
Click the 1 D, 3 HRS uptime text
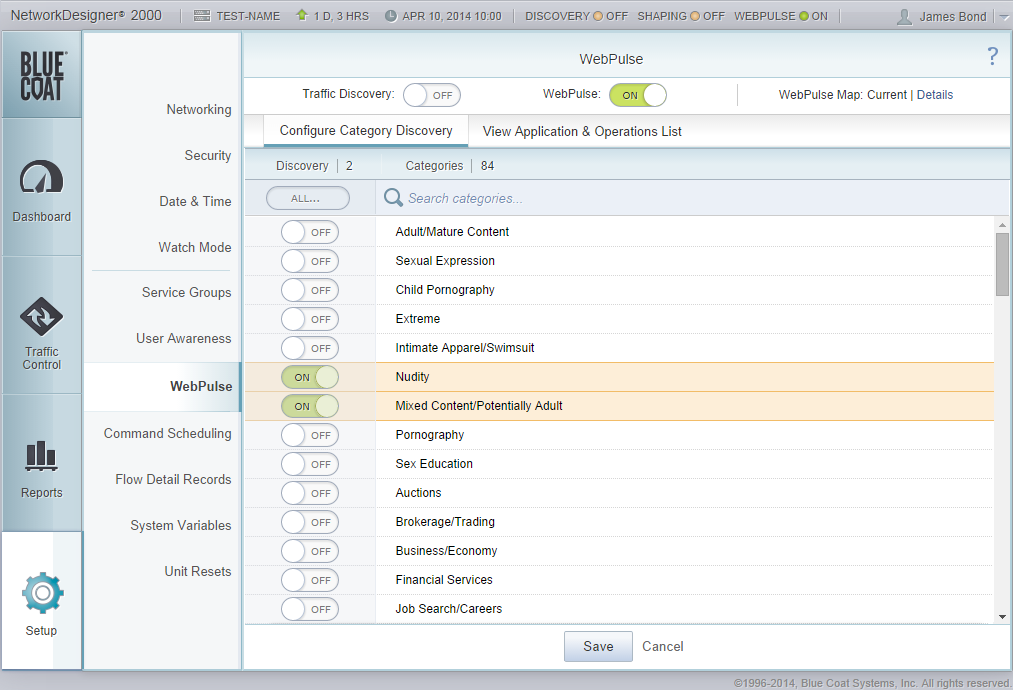341,16
